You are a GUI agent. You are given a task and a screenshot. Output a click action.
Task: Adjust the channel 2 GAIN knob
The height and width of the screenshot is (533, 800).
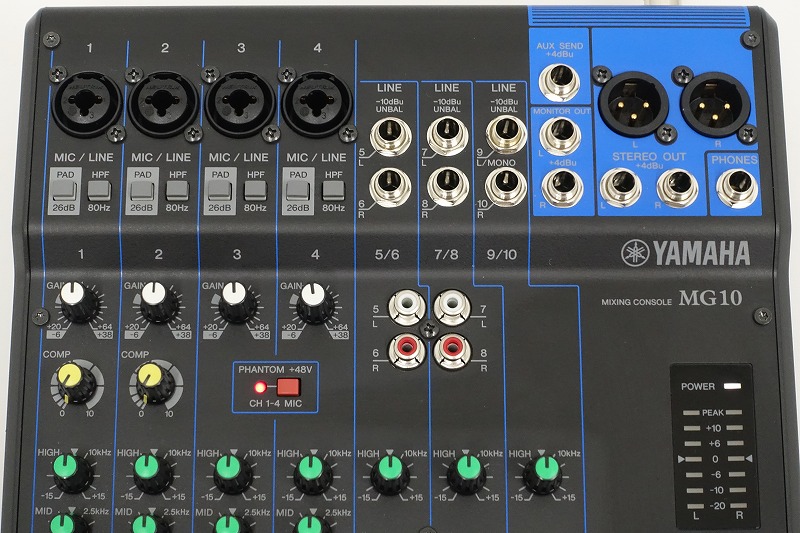158,302
